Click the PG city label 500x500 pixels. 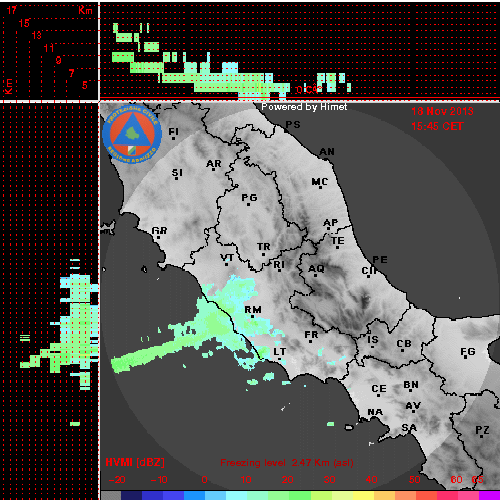pos(249,198)
